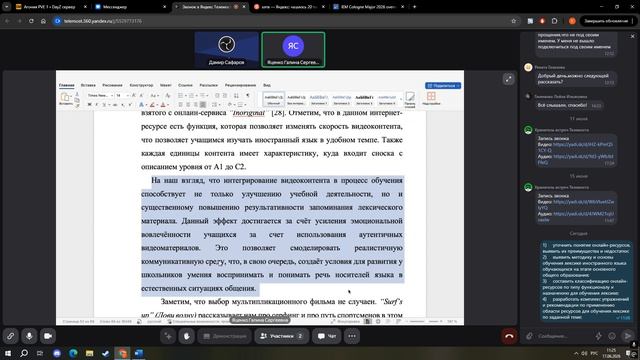The height and width of the screenshot is (360, 640).
Task: Toggle italic formatting in Word
Action: click(x=96, y=105)
